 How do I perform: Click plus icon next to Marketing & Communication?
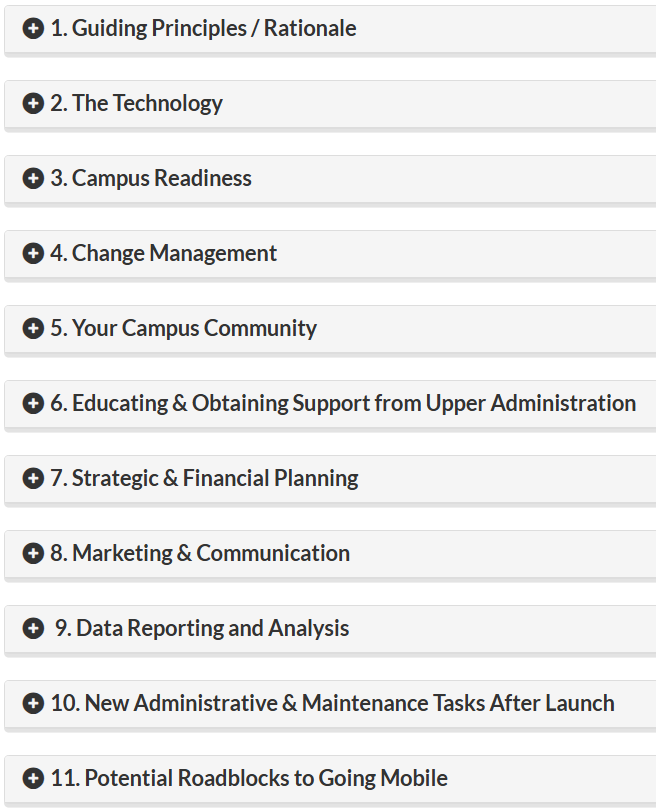[33, 553]
